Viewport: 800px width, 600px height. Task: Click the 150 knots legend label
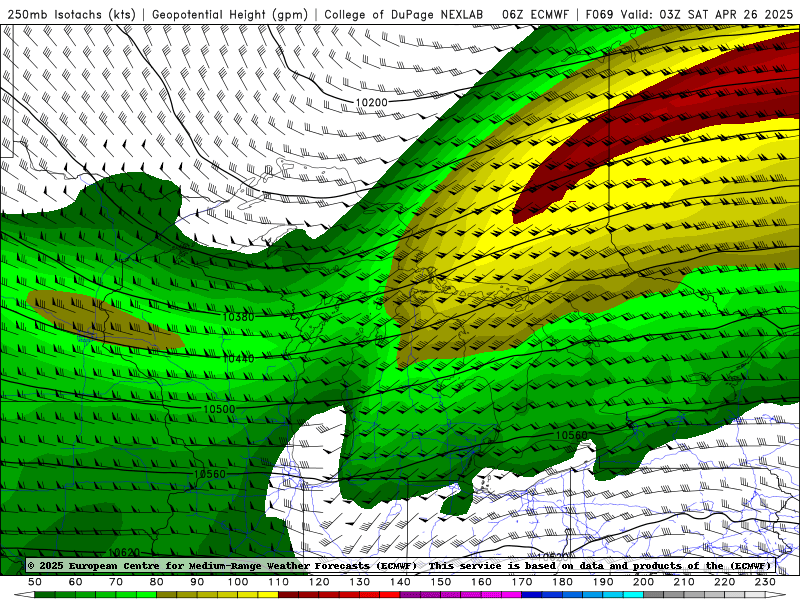click(441, 582)
